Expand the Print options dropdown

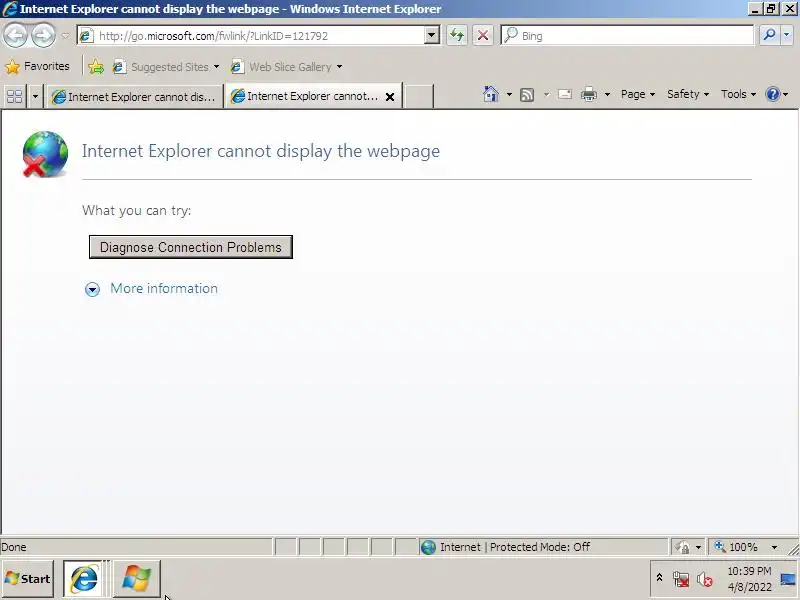[x=607, y=94]
